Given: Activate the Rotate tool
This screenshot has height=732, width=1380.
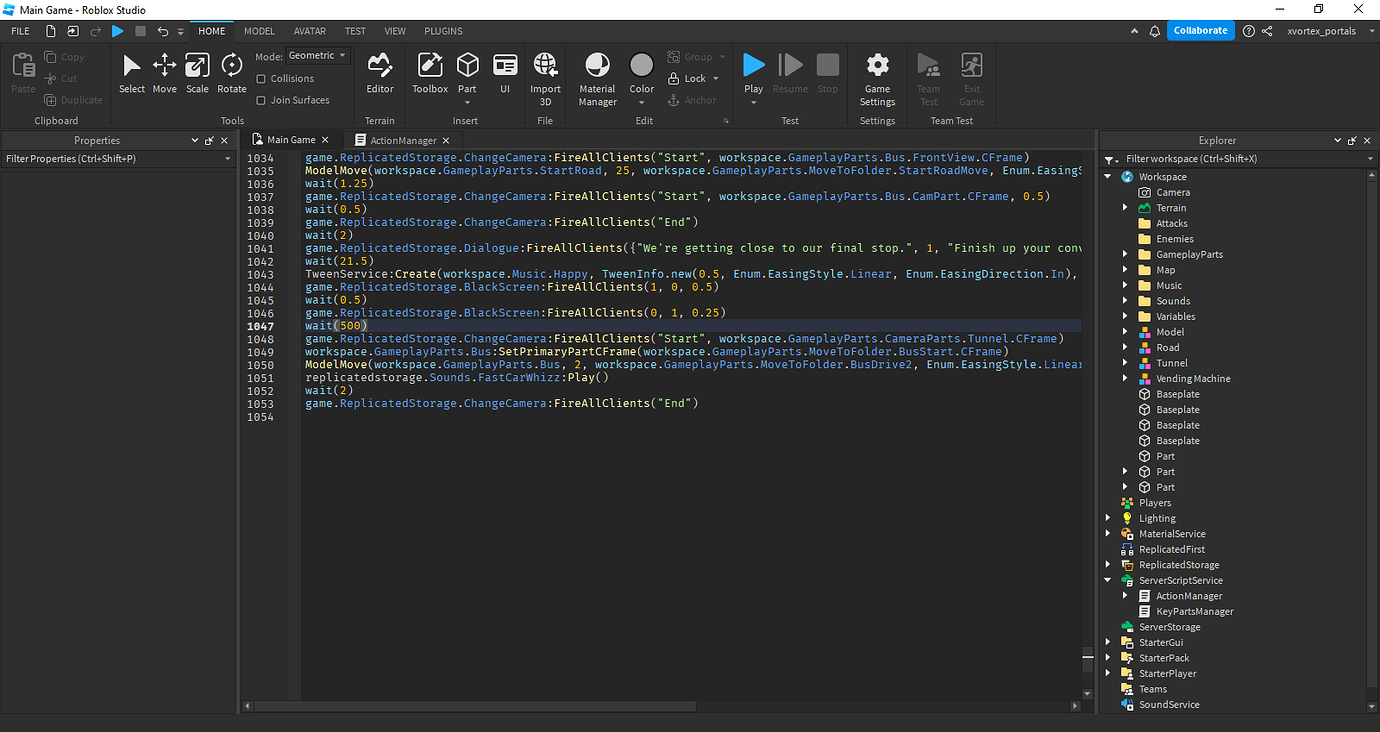Looking at the screenshot, I should 232,75.
